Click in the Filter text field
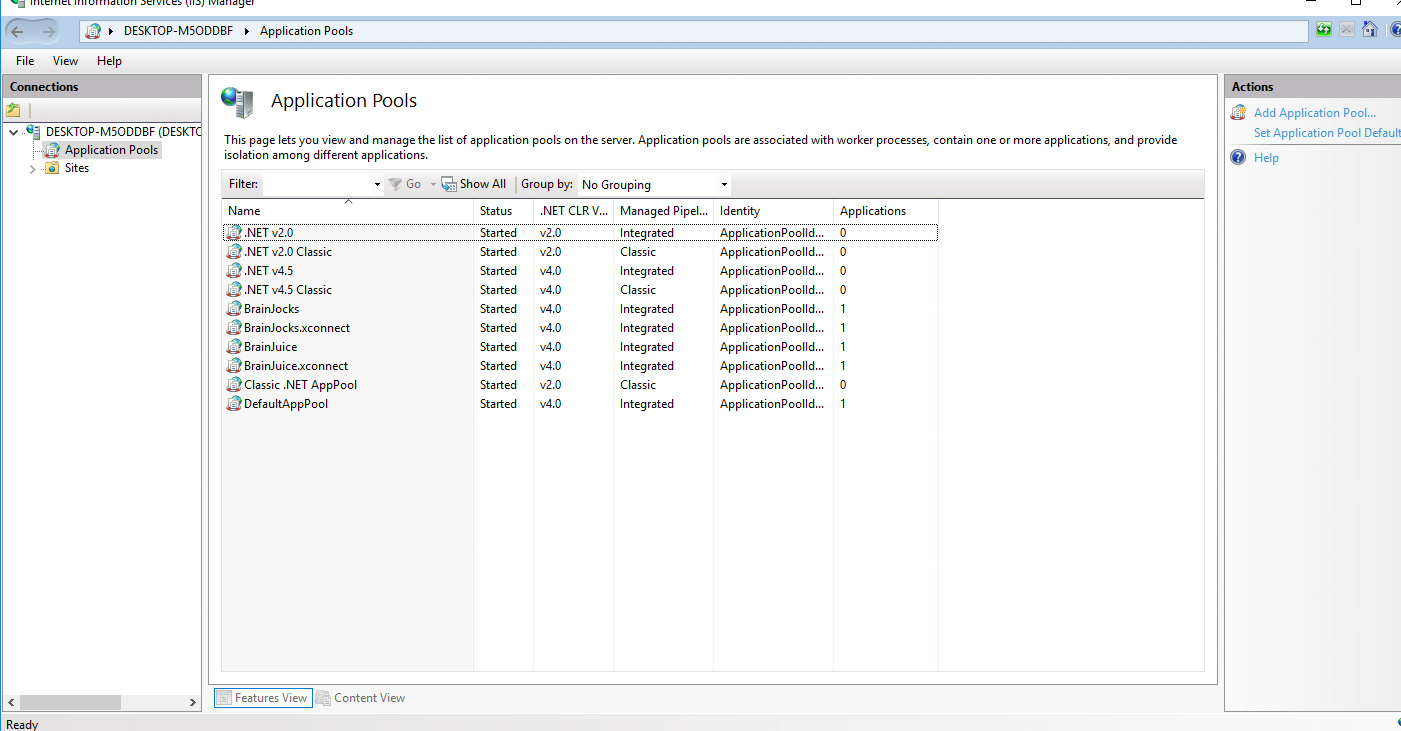The width and height of the screenshot is (1401, 731). pyautogui.click(x=317, y=185)
